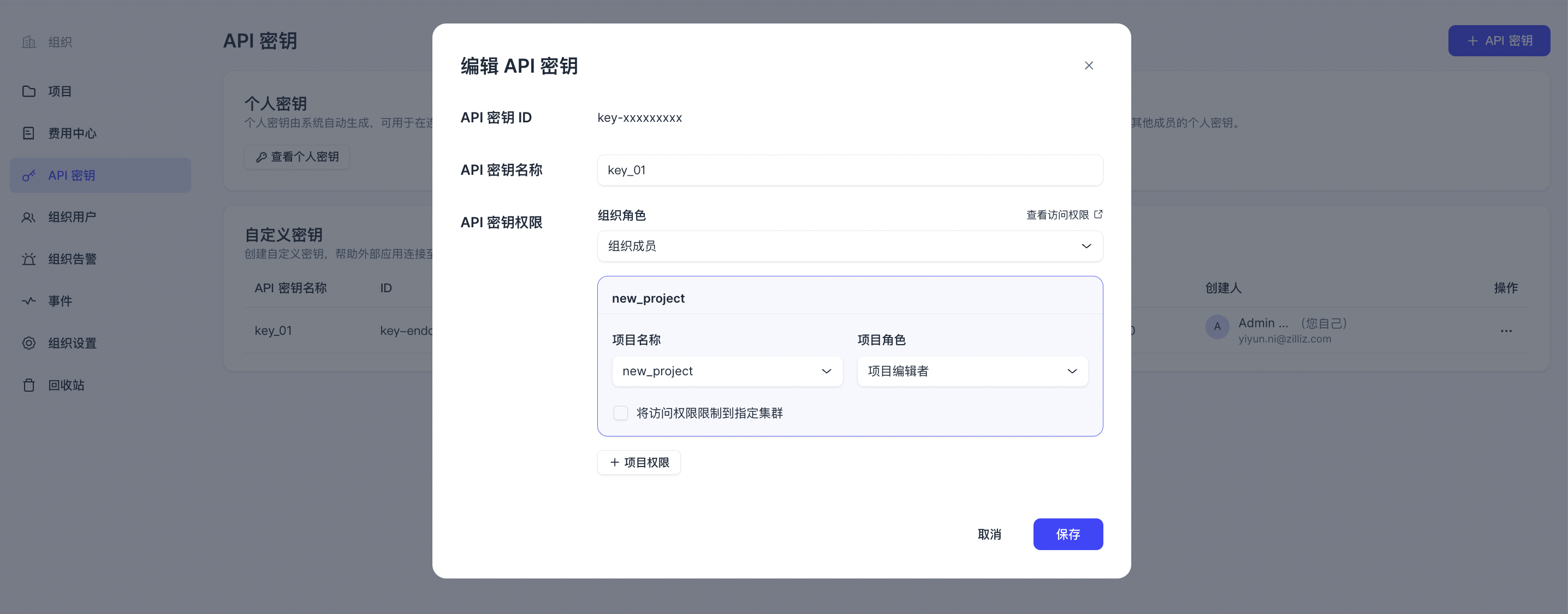The width and height of the screenshot is (1568, 614).
Task: Click the API 密钥 create button at top right
Action: click(1499, 41)
